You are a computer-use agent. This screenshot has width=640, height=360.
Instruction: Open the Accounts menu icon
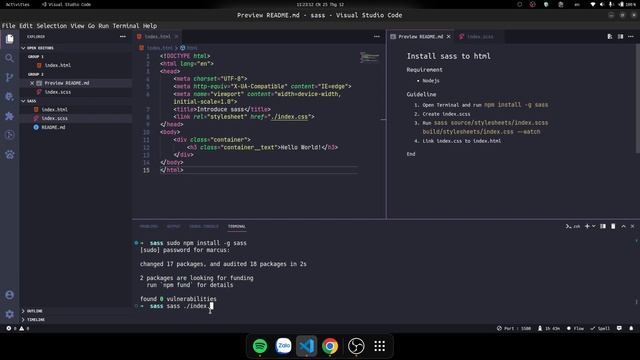[x=9, y=295]
